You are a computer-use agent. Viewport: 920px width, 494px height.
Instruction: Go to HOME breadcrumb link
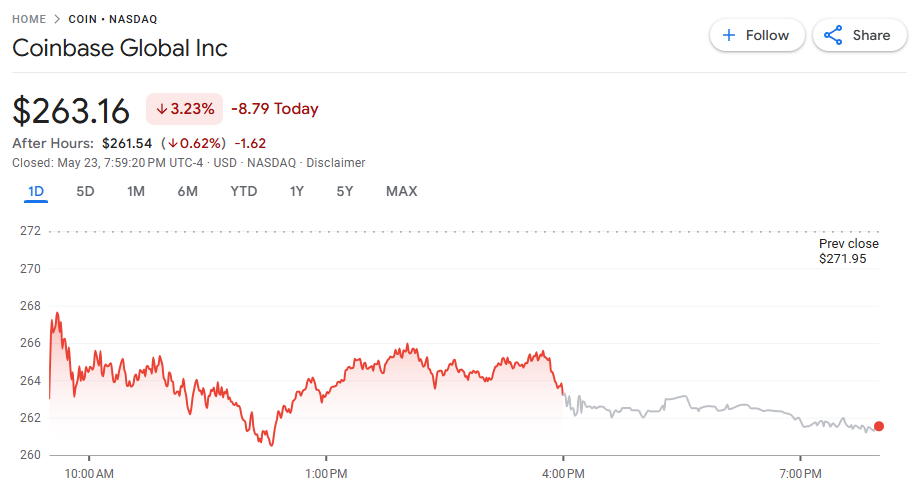pos(29,19)
